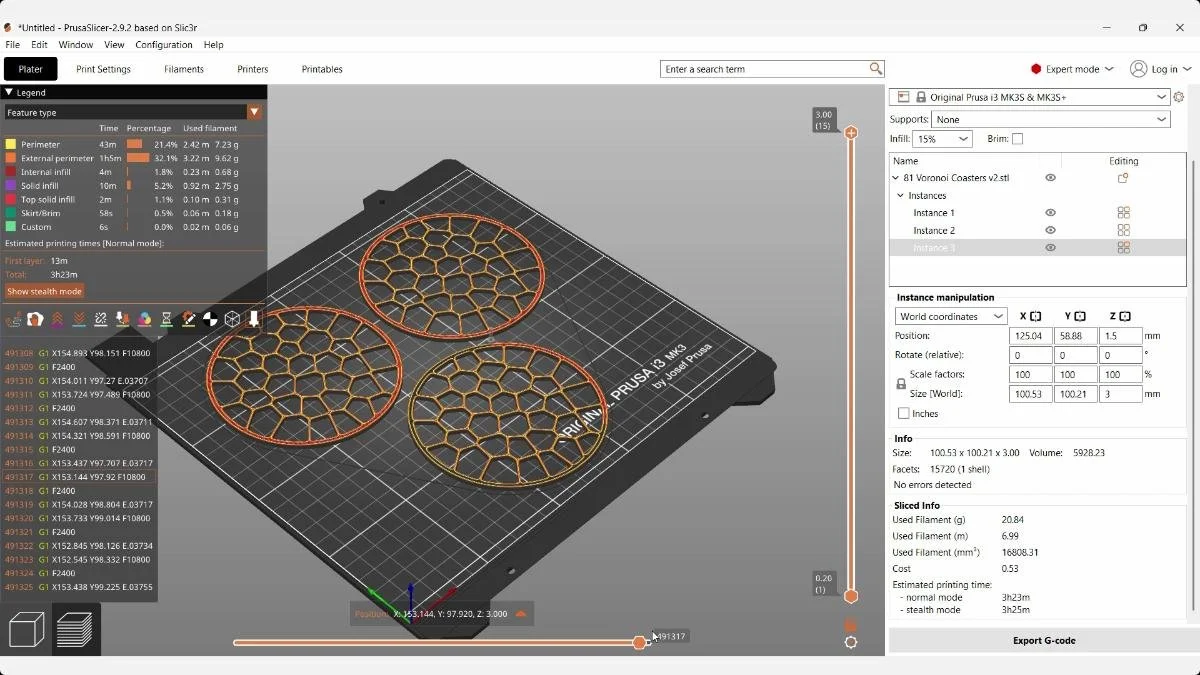Click the Position X field showing 125.04
The height and width of the screenshot is (675, 1200).
click(x=1030, y=336)
